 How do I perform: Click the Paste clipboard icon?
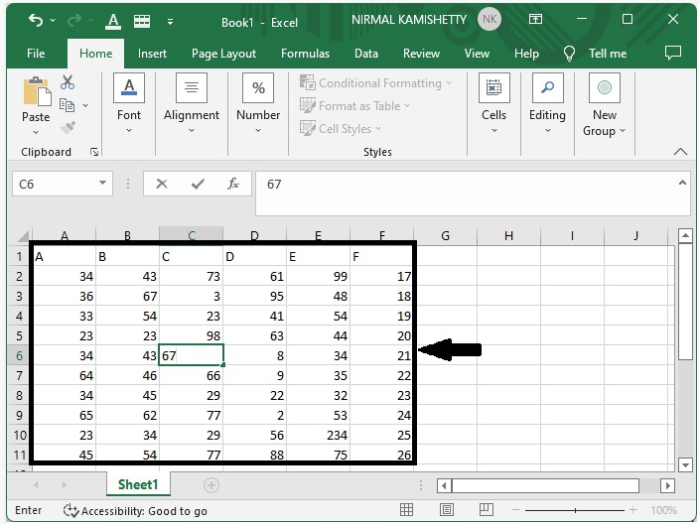click(37, 92)
